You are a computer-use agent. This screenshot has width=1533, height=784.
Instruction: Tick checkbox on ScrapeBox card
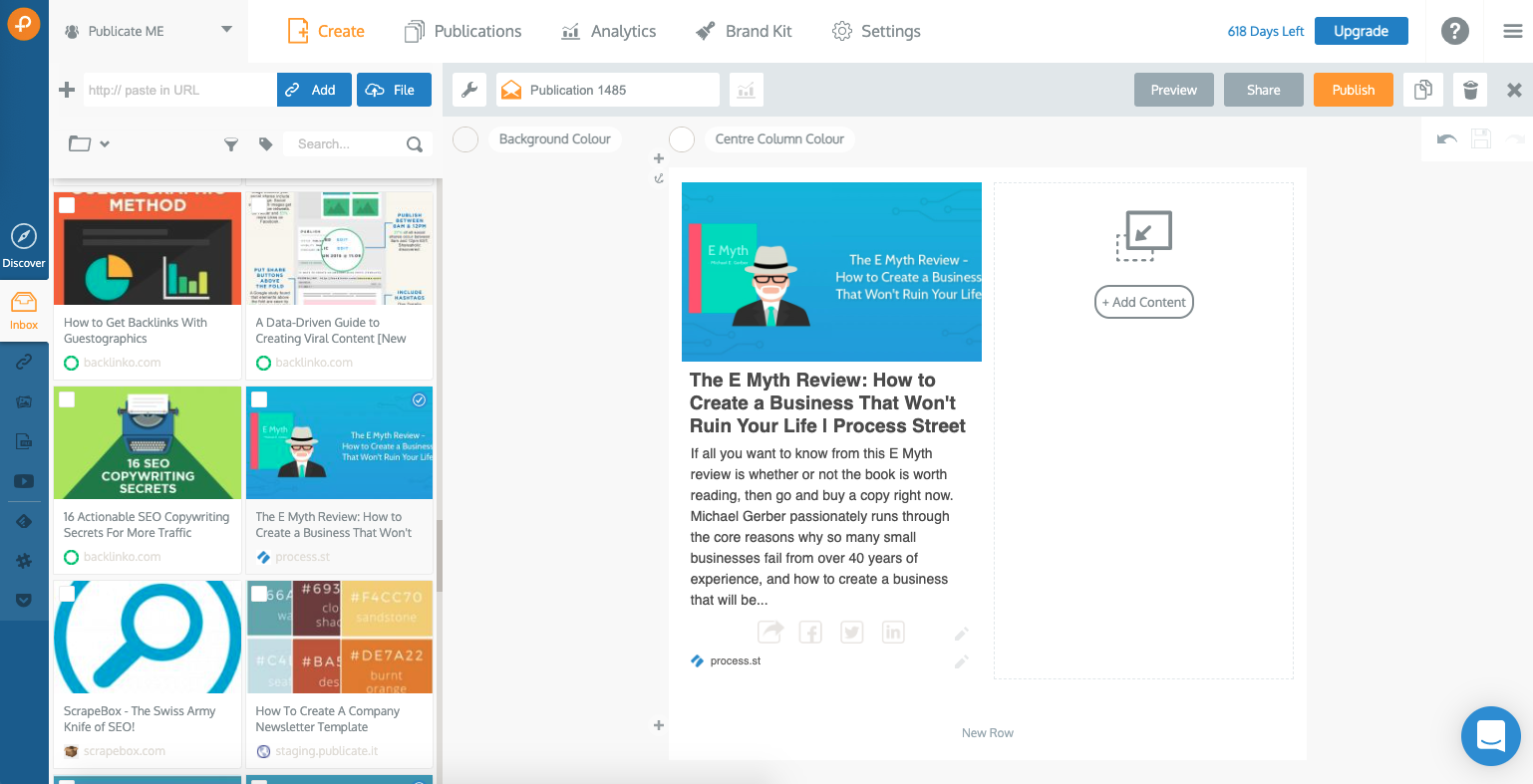click(67, 594)
